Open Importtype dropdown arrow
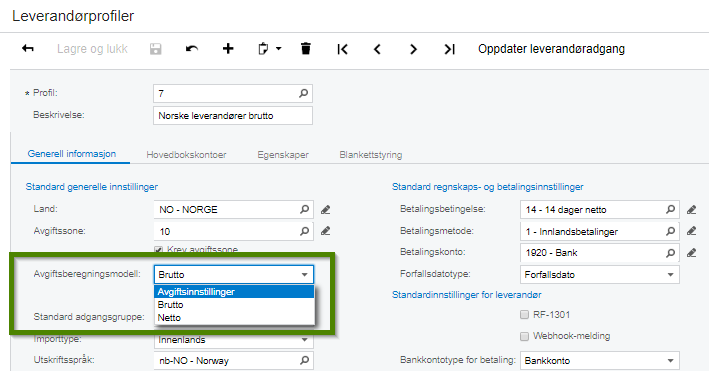The height and width of the screenshot is (371, 709). (x=305, y=339)
